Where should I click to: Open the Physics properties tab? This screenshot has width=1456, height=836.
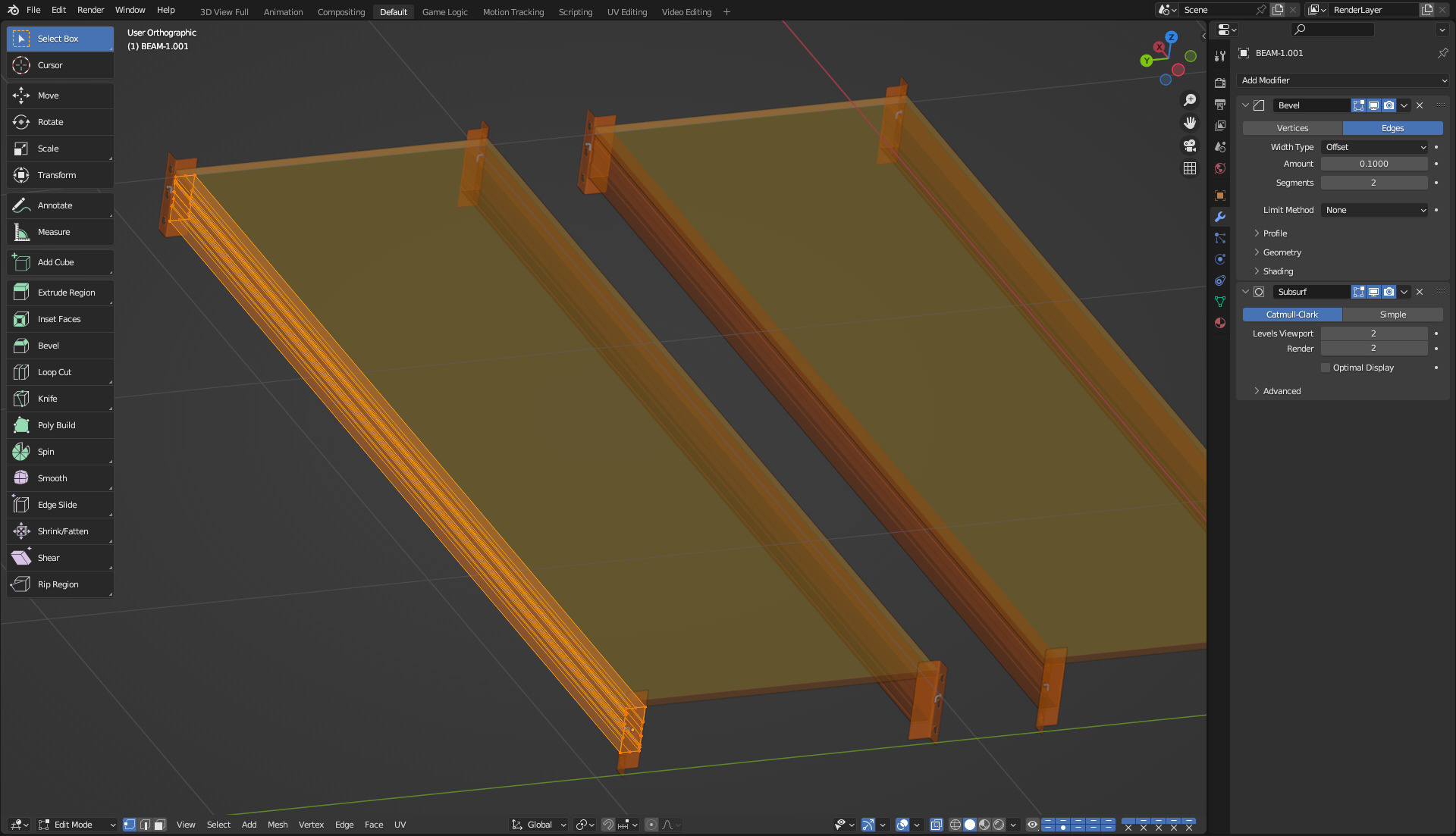click(1220, 259)
